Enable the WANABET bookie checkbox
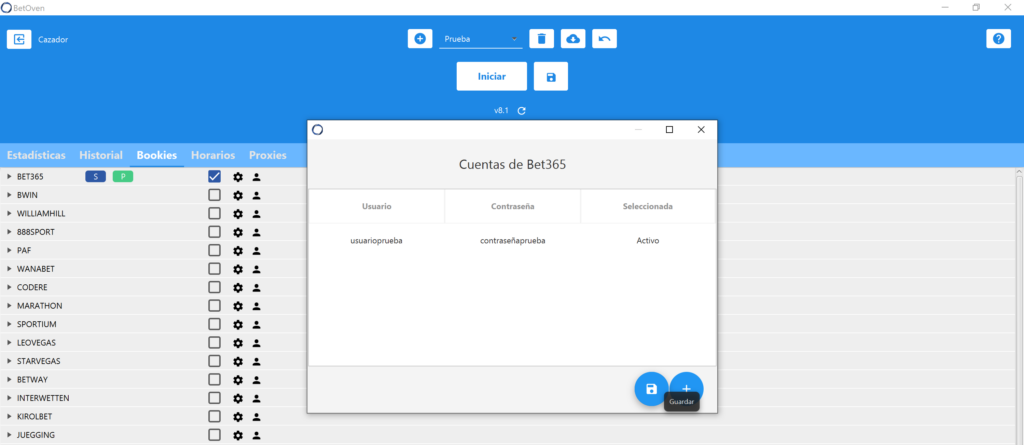The image size is (1024, 445). coord(214,269)
